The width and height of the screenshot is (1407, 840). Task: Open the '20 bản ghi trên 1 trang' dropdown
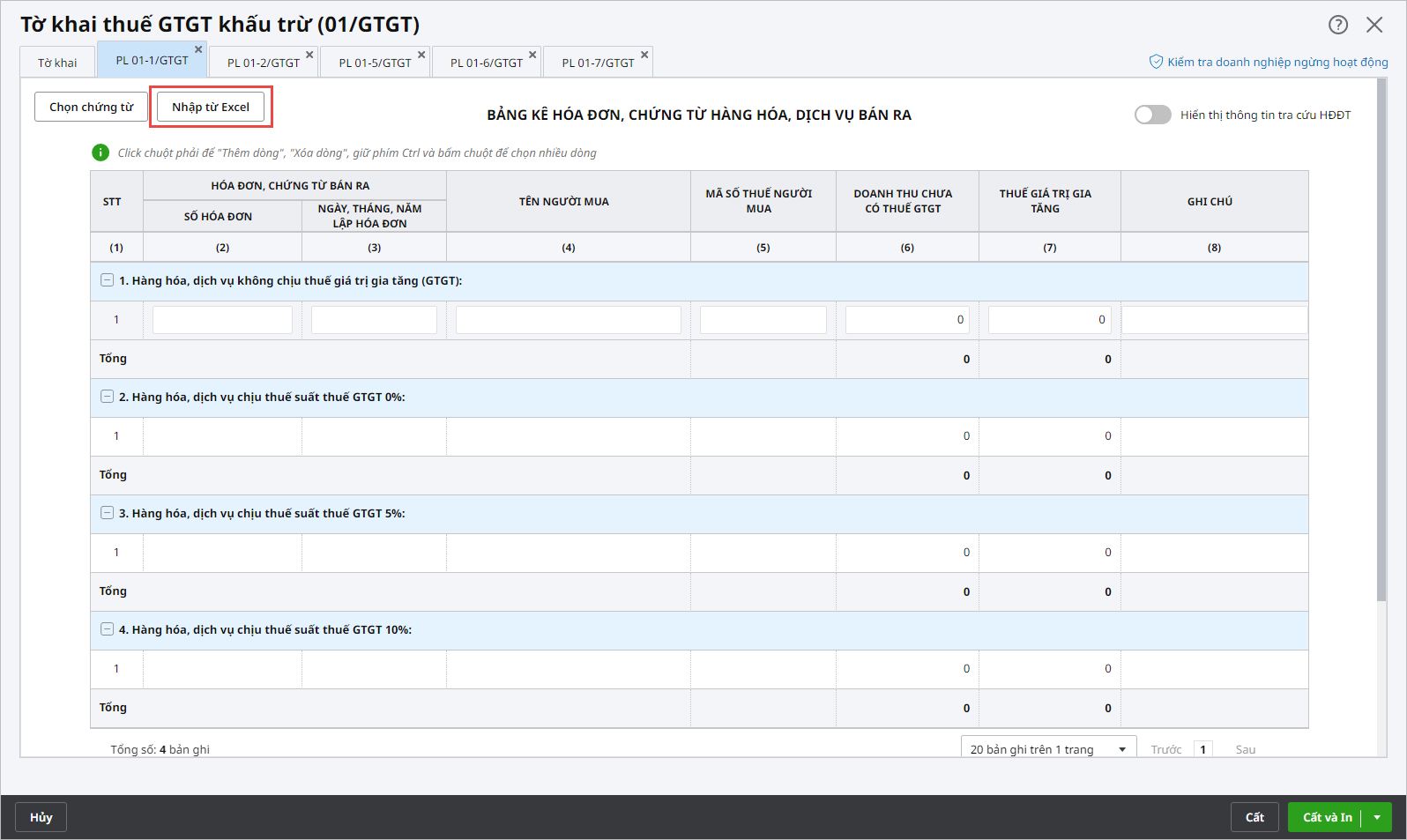pos(1047,748)
